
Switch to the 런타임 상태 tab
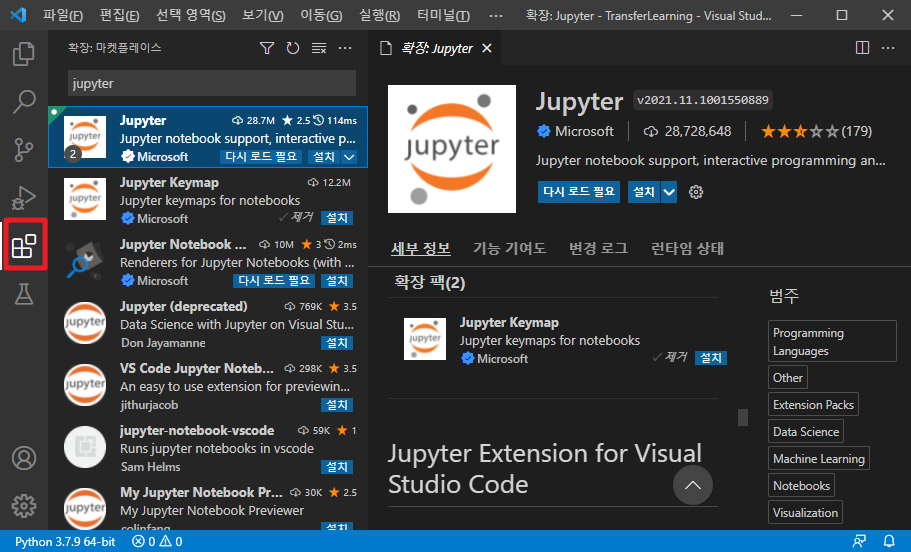(687, 249)
